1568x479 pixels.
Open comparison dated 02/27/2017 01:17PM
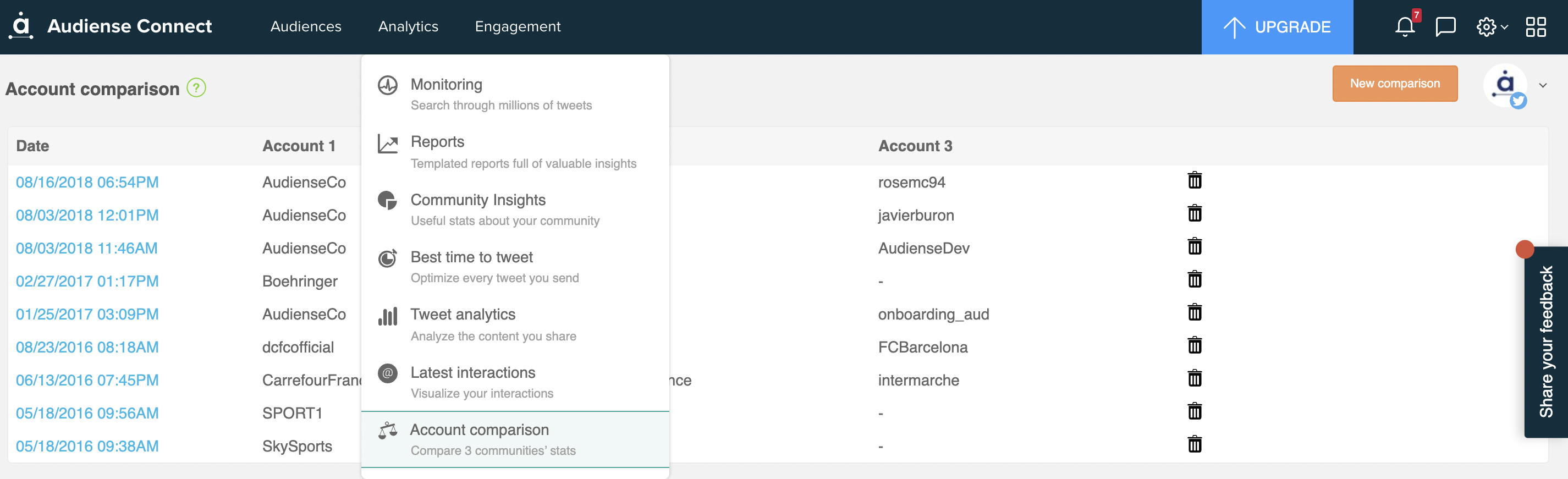tap(87, 280)
